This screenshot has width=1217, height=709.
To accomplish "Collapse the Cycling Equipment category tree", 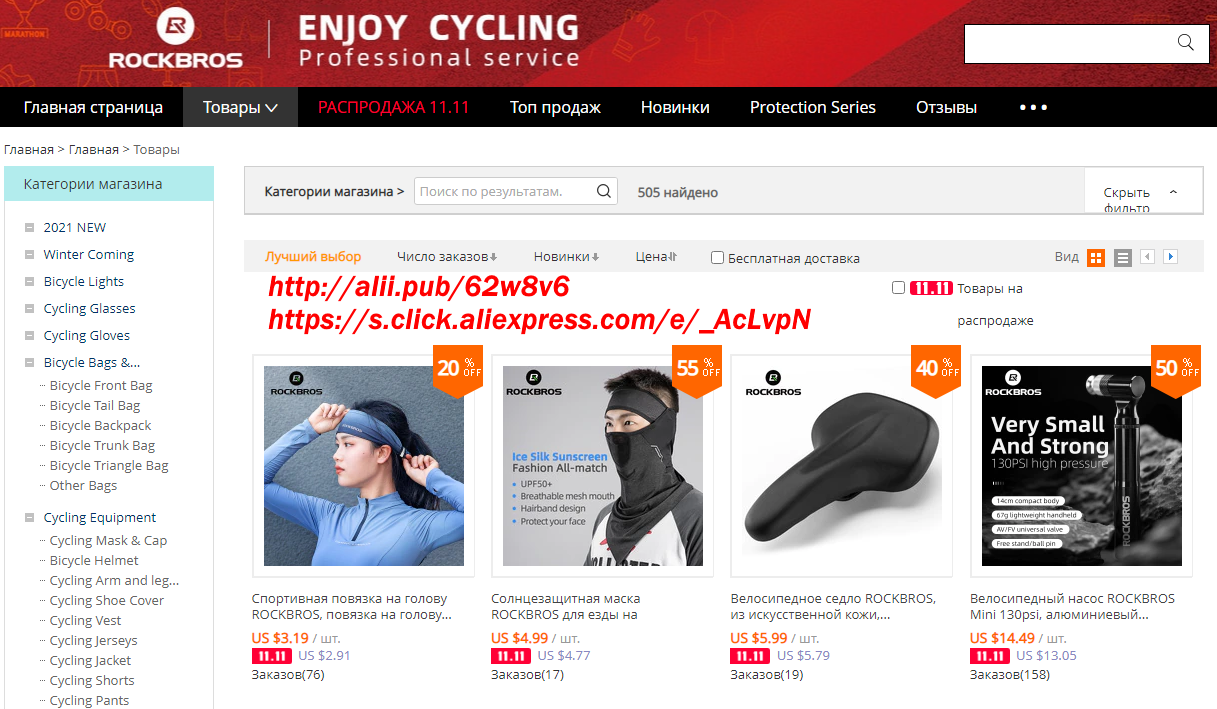I will [x=30, y=518].
